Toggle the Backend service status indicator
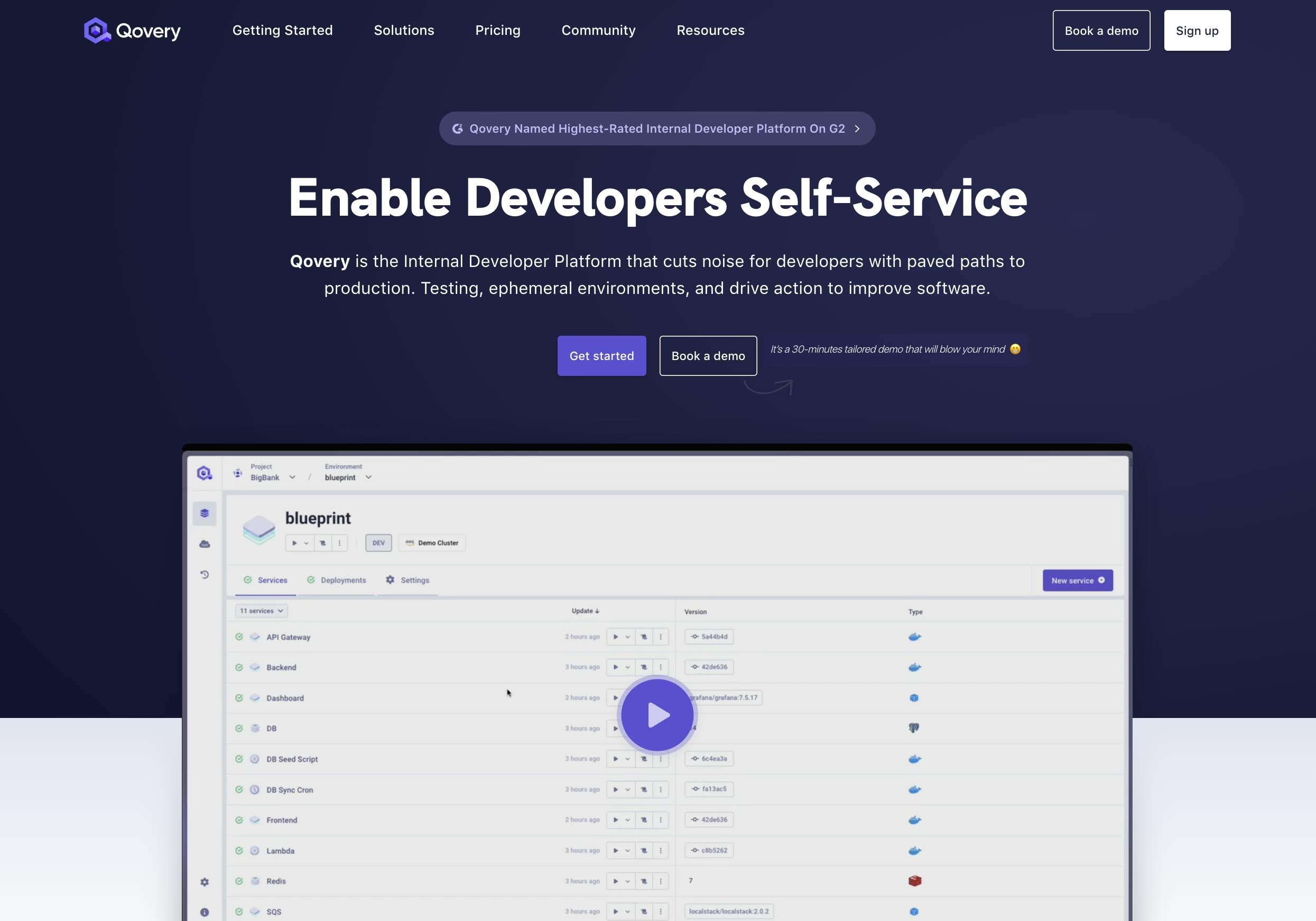The image size is (1316, 921). [237, 666]
